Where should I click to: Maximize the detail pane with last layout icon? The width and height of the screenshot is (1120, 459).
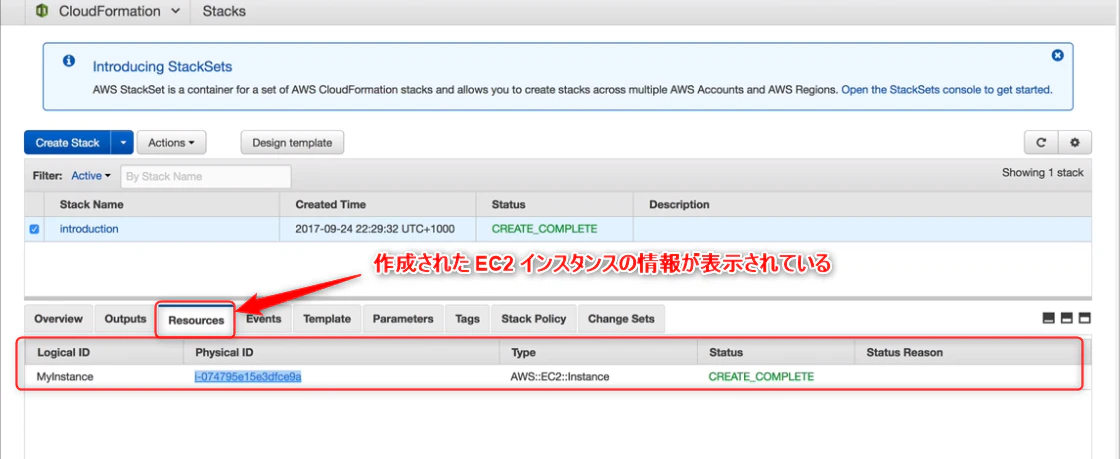click(x=1084, y=318)
